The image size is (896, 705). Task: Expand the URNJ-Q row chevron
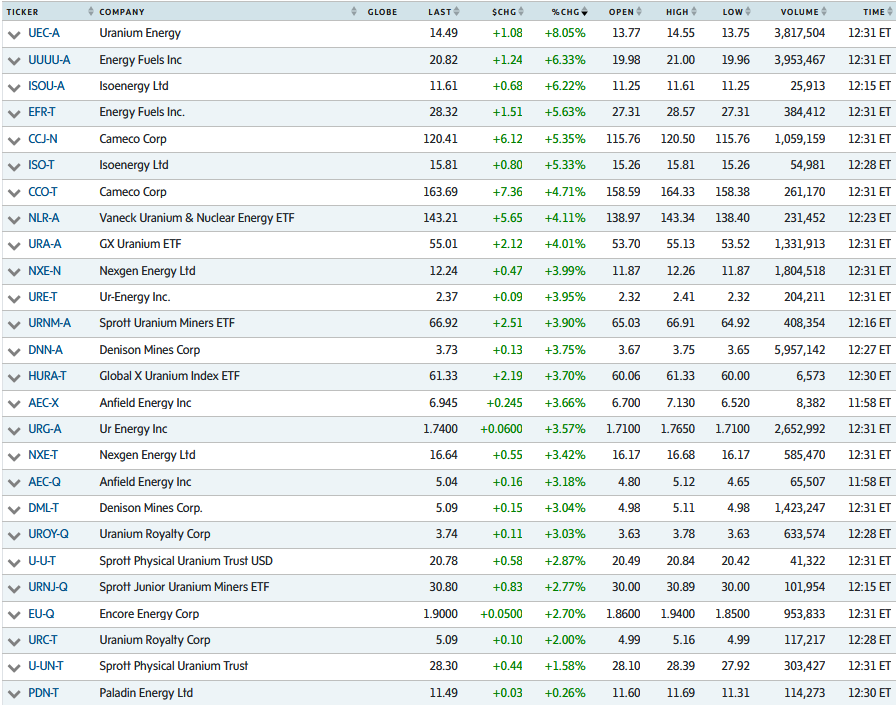(14, 588)
